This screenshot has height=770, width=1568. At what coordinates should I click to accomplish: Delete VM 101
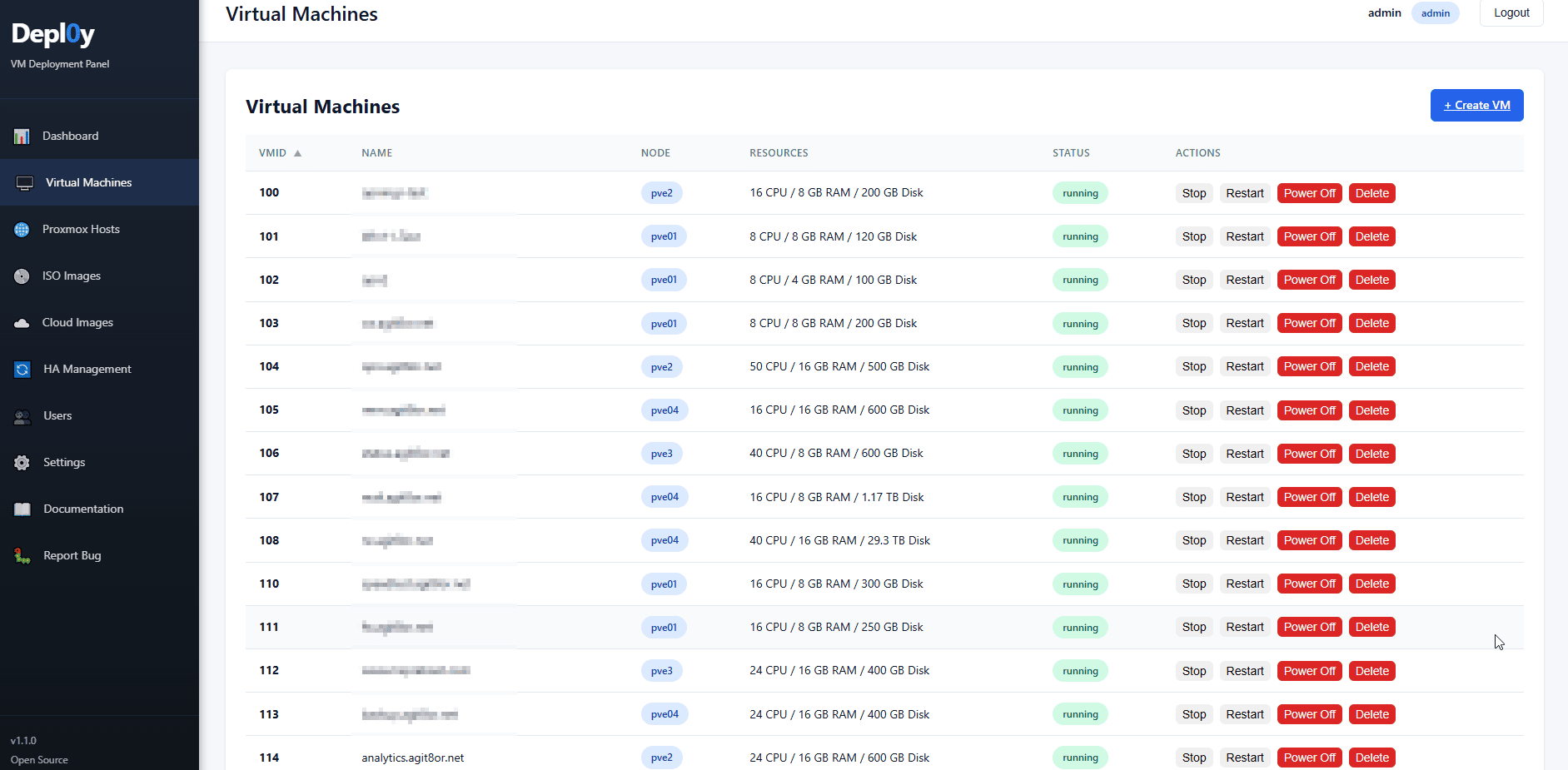click(1371, 236)
